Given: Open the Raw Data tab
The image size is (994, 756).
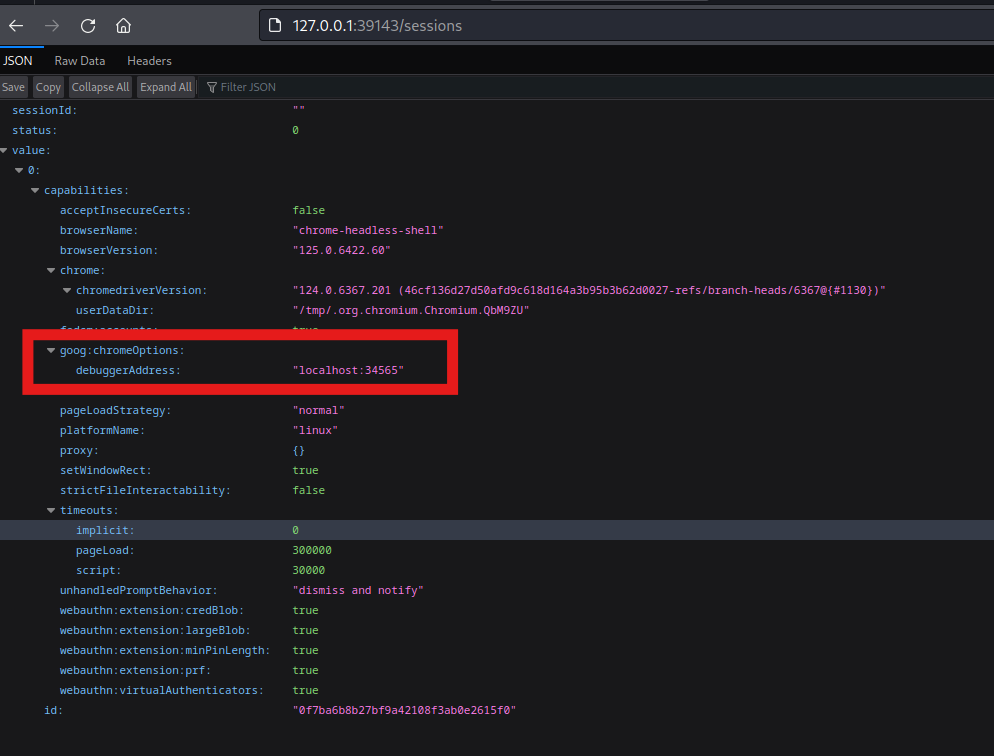Looking at the screenshot, I should [80, 61].
